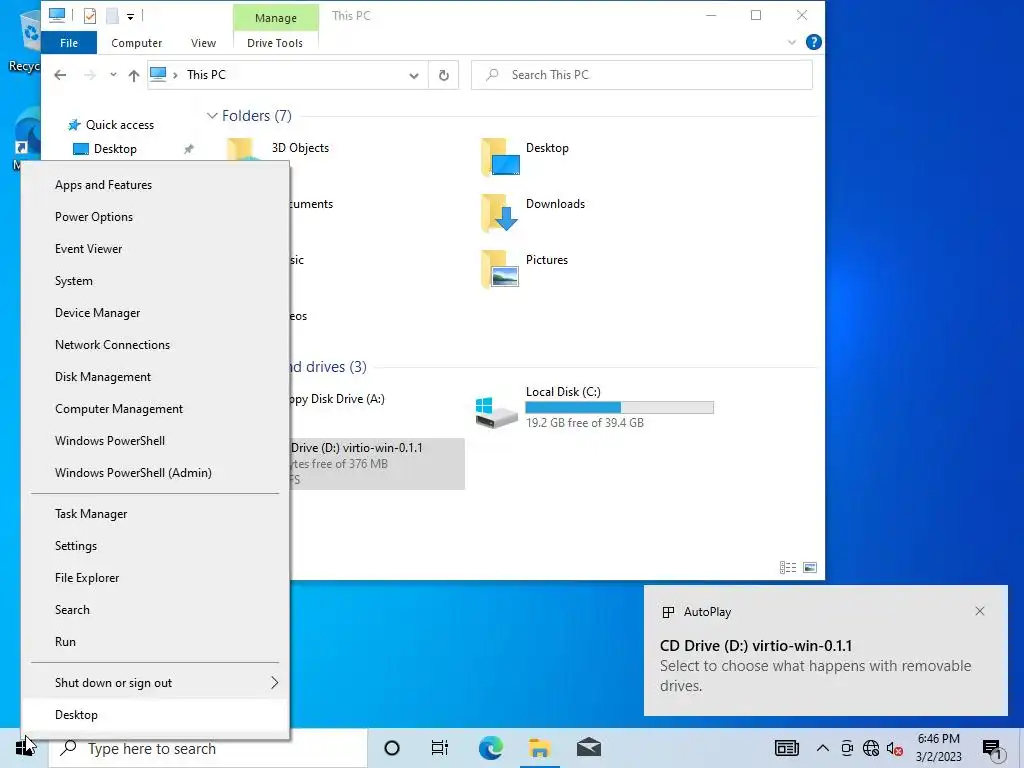
Task: Select Floppy Disk Drive (A:)
Action: (x=337, y=399)
